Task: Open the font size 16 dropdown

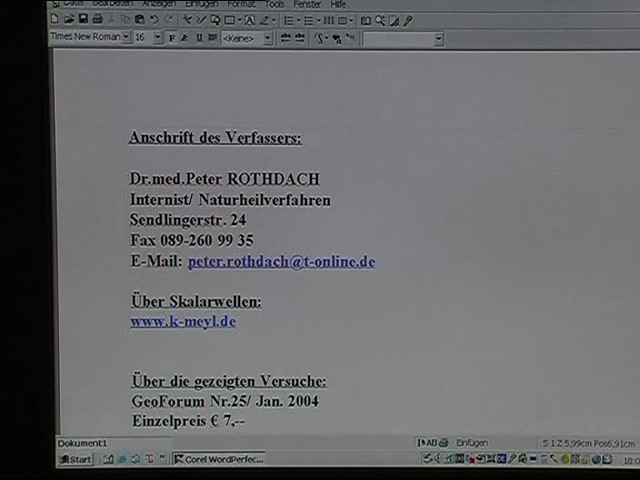Action: pos(158,38)
